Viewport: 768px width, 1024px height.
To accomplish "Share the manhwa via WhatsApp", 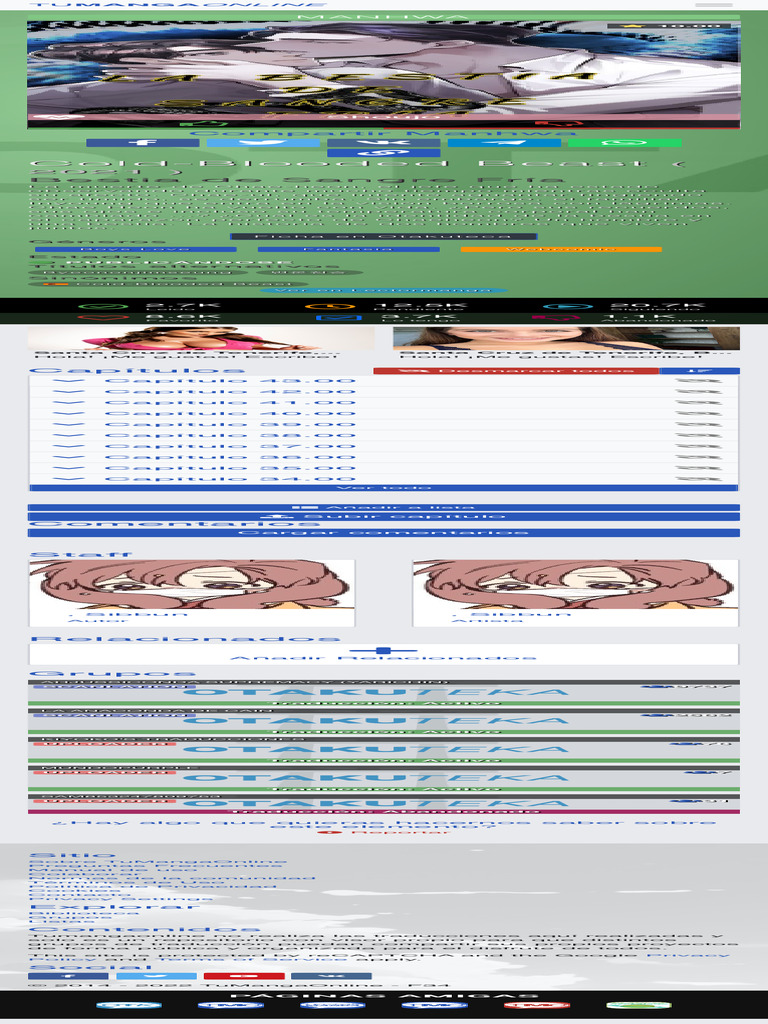I will (x=624, y=143).
